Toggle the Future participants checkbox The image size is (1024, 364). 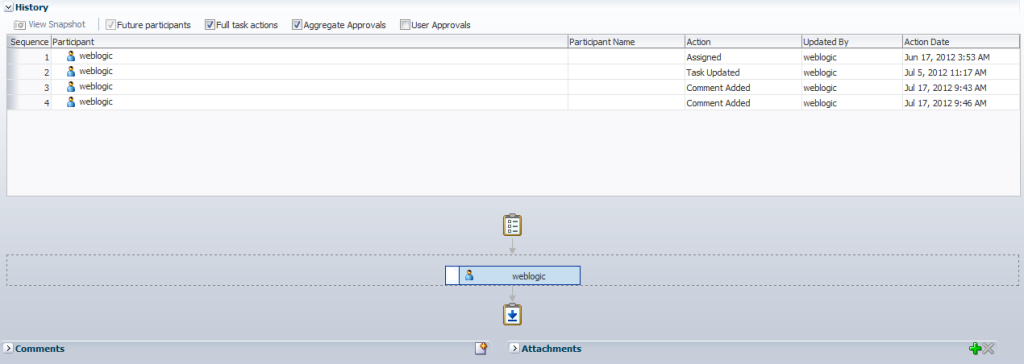[x=111, y=25]
